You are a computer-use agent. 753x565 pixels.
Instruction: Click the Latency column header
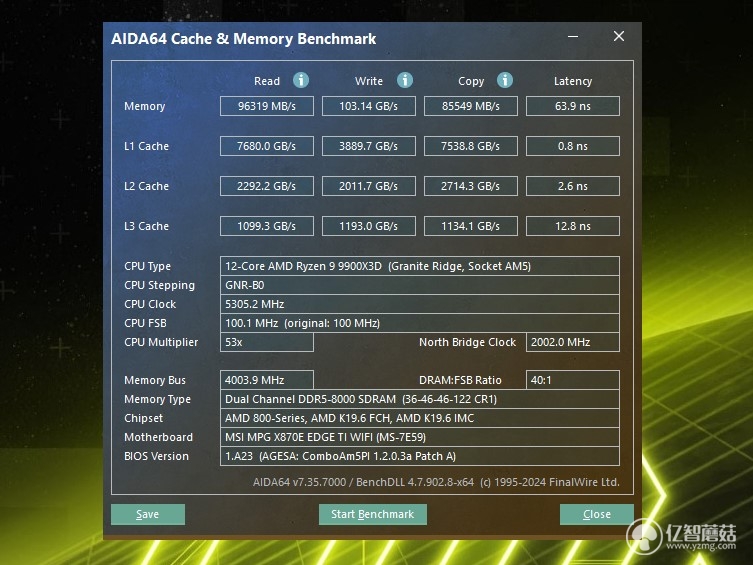(x=573, y=81)
